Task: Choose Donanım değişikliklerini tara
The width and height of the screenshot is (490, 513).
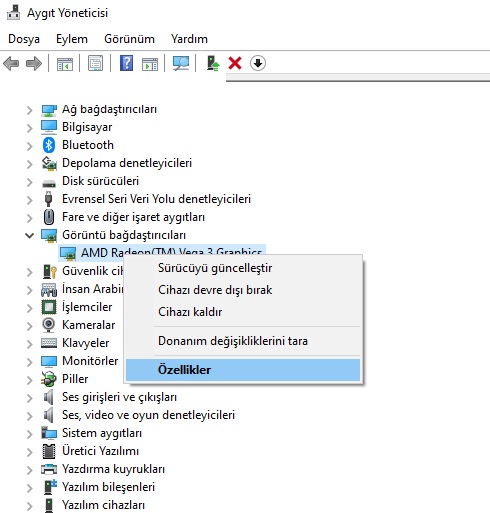Action: click(243, 341)
